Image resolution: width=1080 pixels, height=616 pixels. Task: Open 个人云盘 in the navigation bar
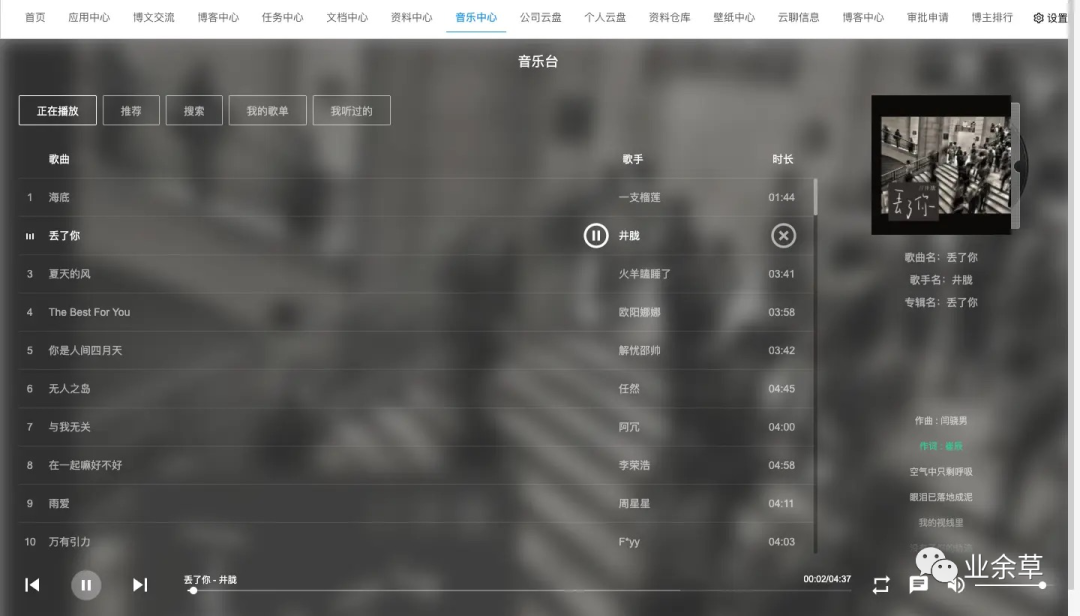(x=605, y=17)
